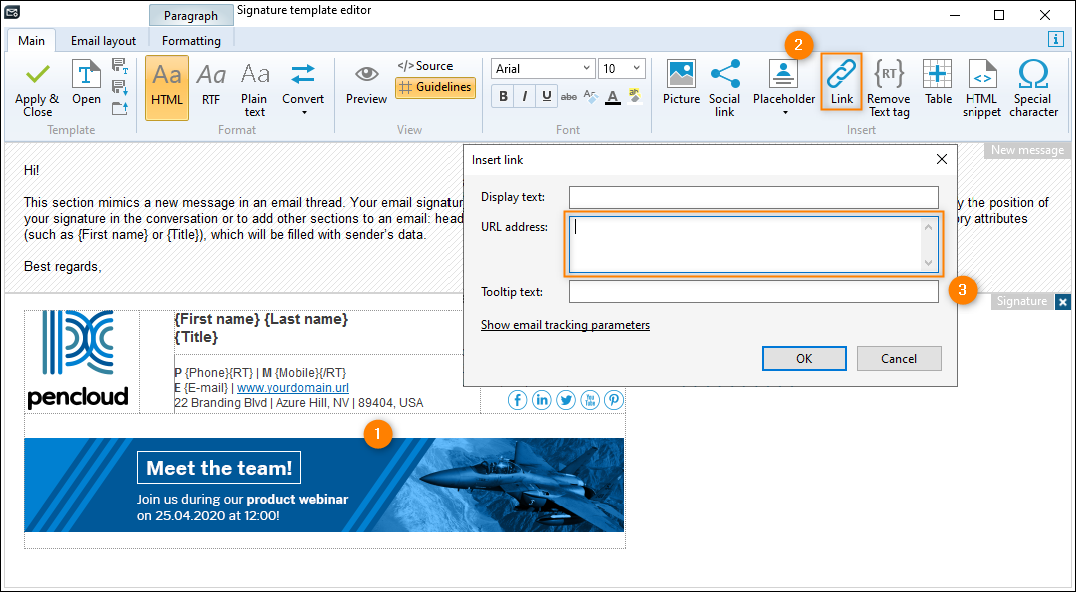1076x592 pixels.
Task: Toggle italic formatting
Action: [x=525, y=96]
